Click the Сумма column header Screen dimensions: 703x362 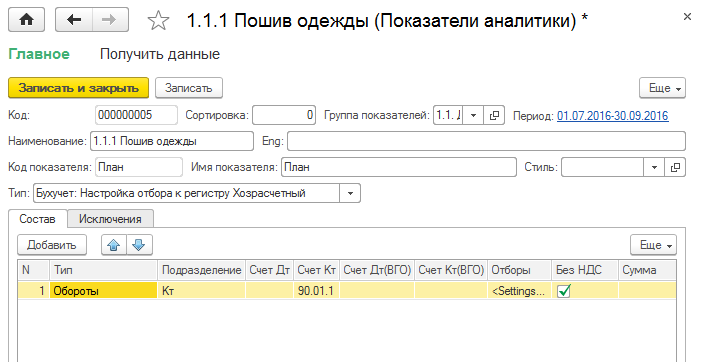(x=647, y=270)
